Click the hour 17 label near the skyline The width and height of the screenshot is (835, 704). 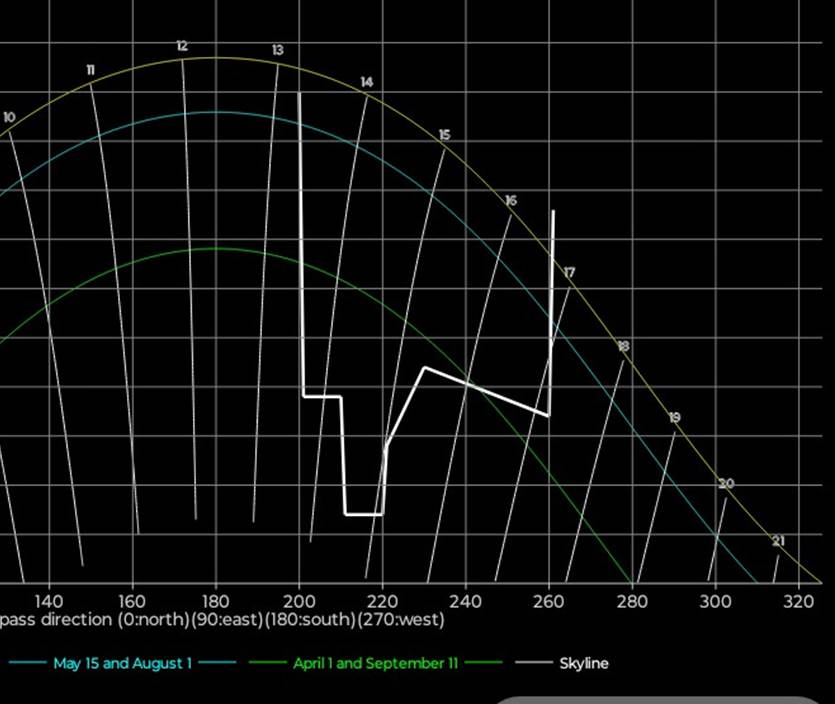569,273
